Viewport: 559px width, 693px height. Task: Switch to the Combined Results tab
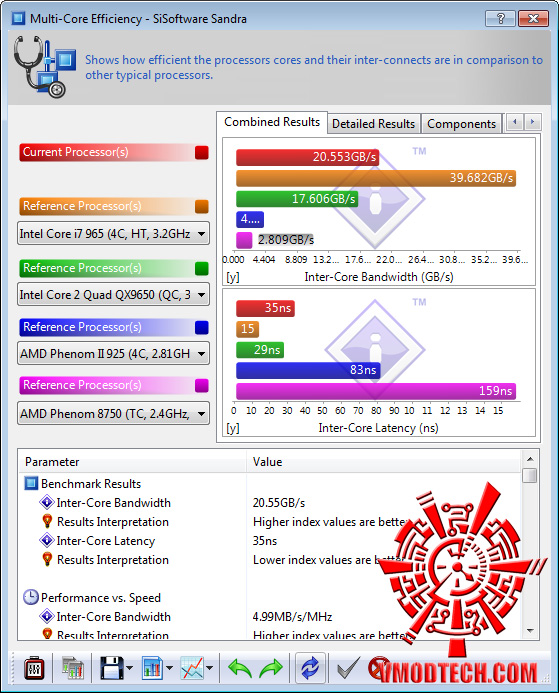(x=272, y=122)
